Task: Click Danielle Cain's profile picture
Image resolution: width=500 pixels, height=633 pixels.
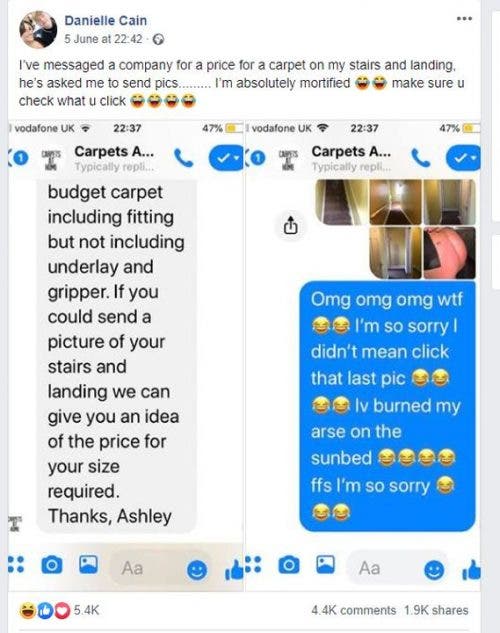Action: (x=38, y=29)
